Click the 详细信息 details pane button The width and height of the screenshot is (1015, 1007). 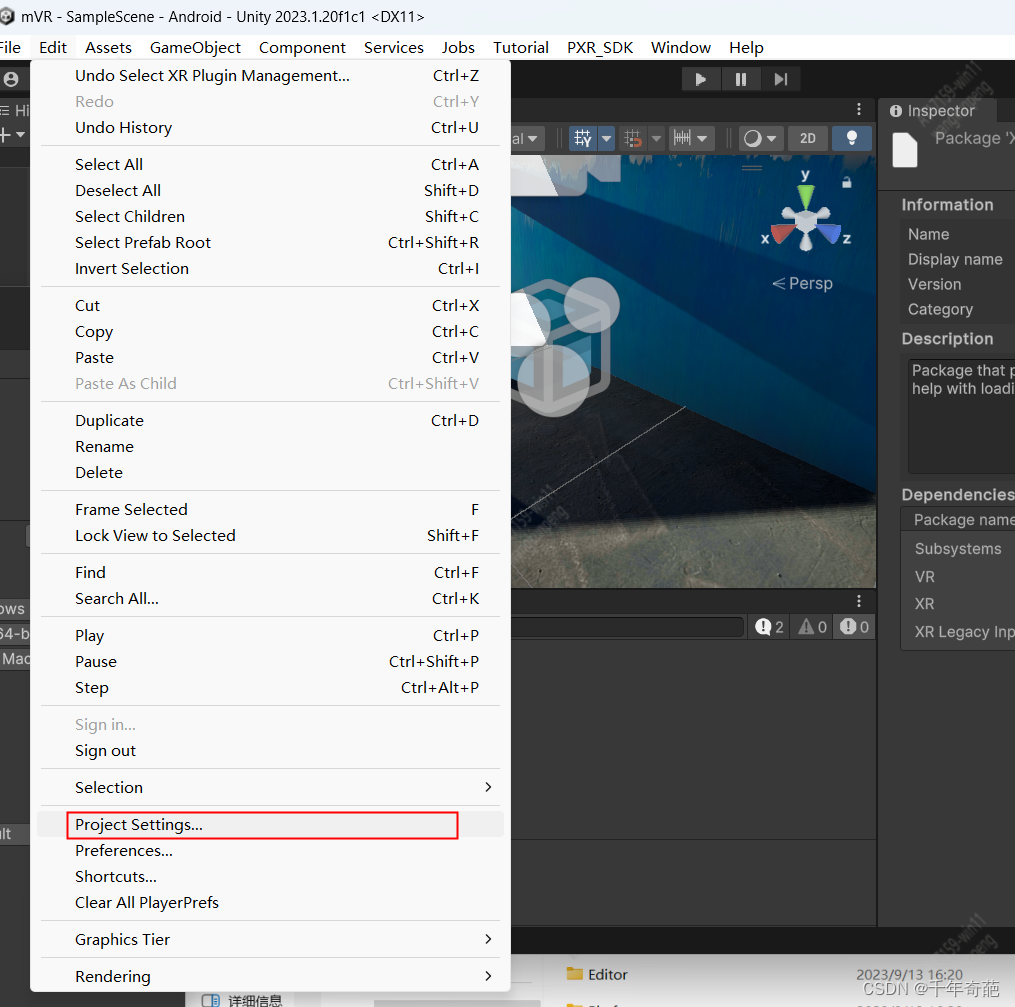(x=242, y=1000)
